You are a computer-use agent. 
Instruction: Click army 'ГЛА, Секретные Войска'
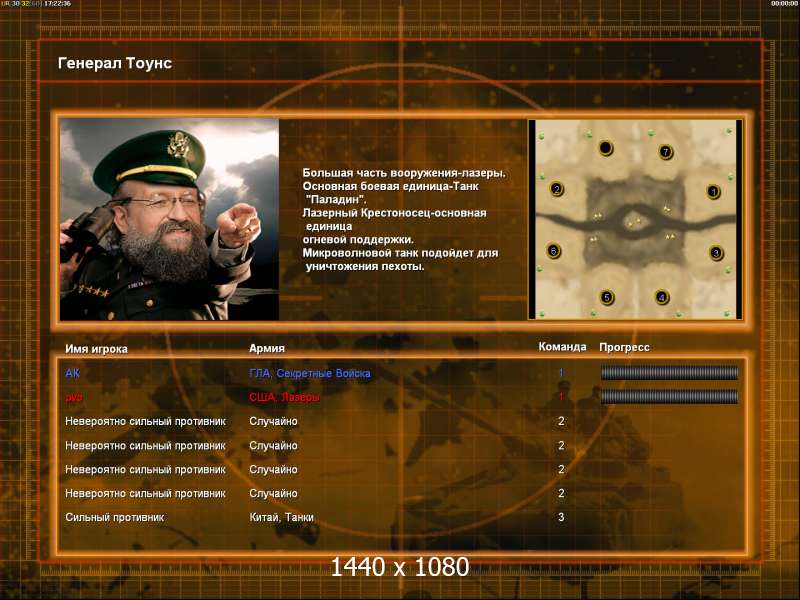click(310, 373)
